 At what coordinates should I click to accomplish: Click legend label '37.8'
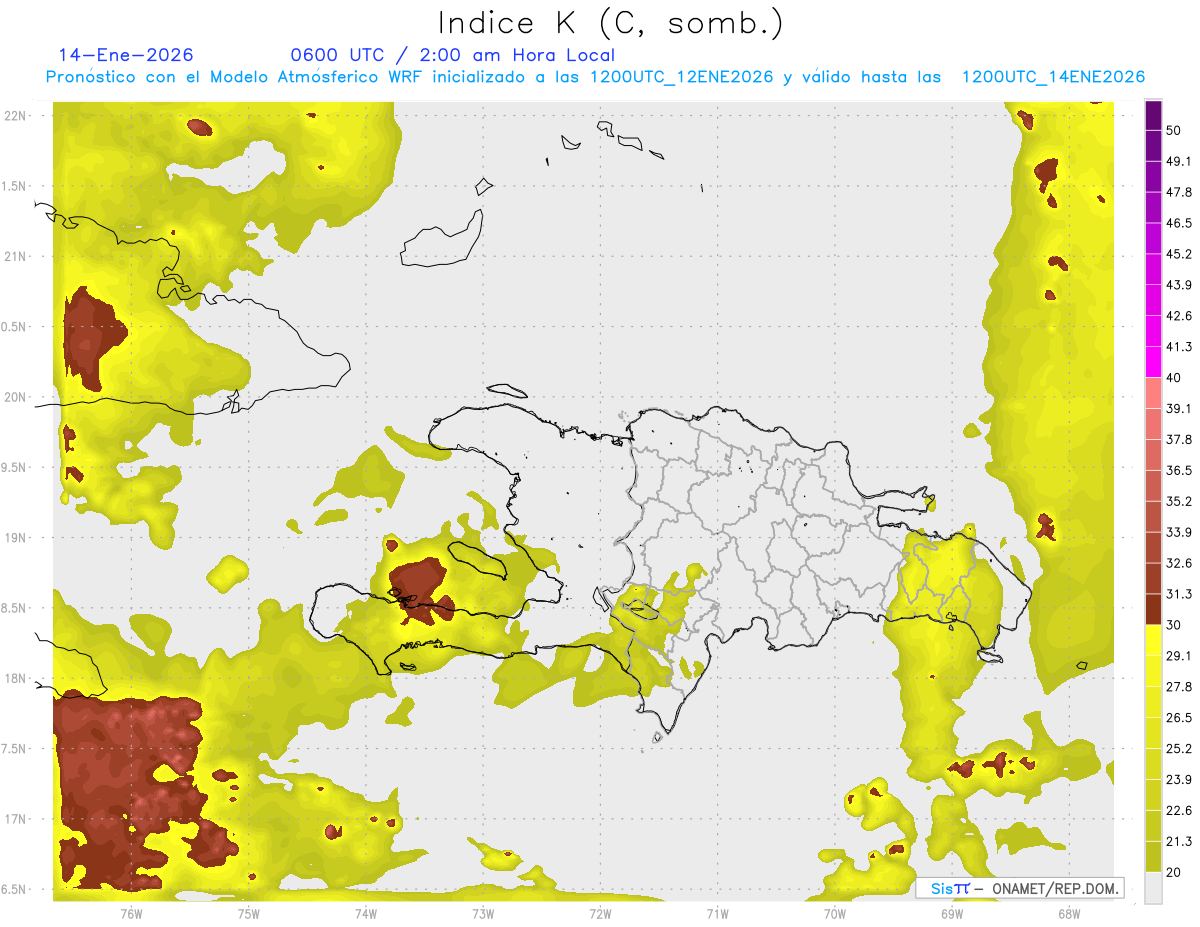tap(1179, 439)
